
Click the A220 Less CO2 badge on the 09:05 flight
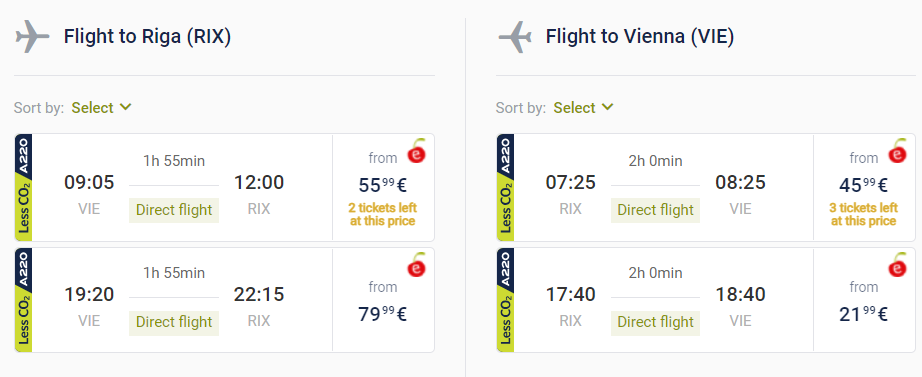pyautogui.click(x=24, y=187)
